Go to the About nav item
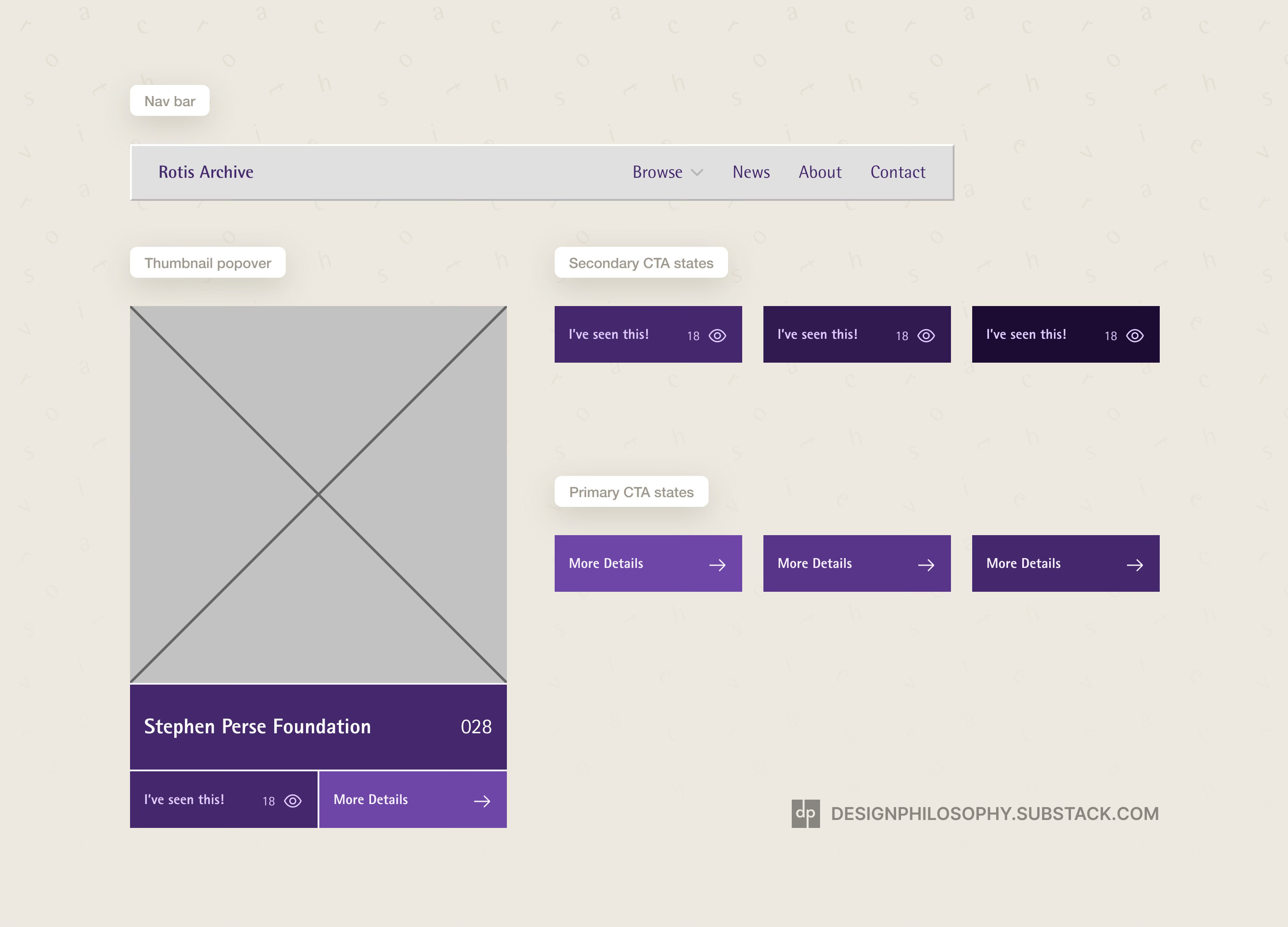The width and height of the screenshot is (1288, 927). click(820, 172)
